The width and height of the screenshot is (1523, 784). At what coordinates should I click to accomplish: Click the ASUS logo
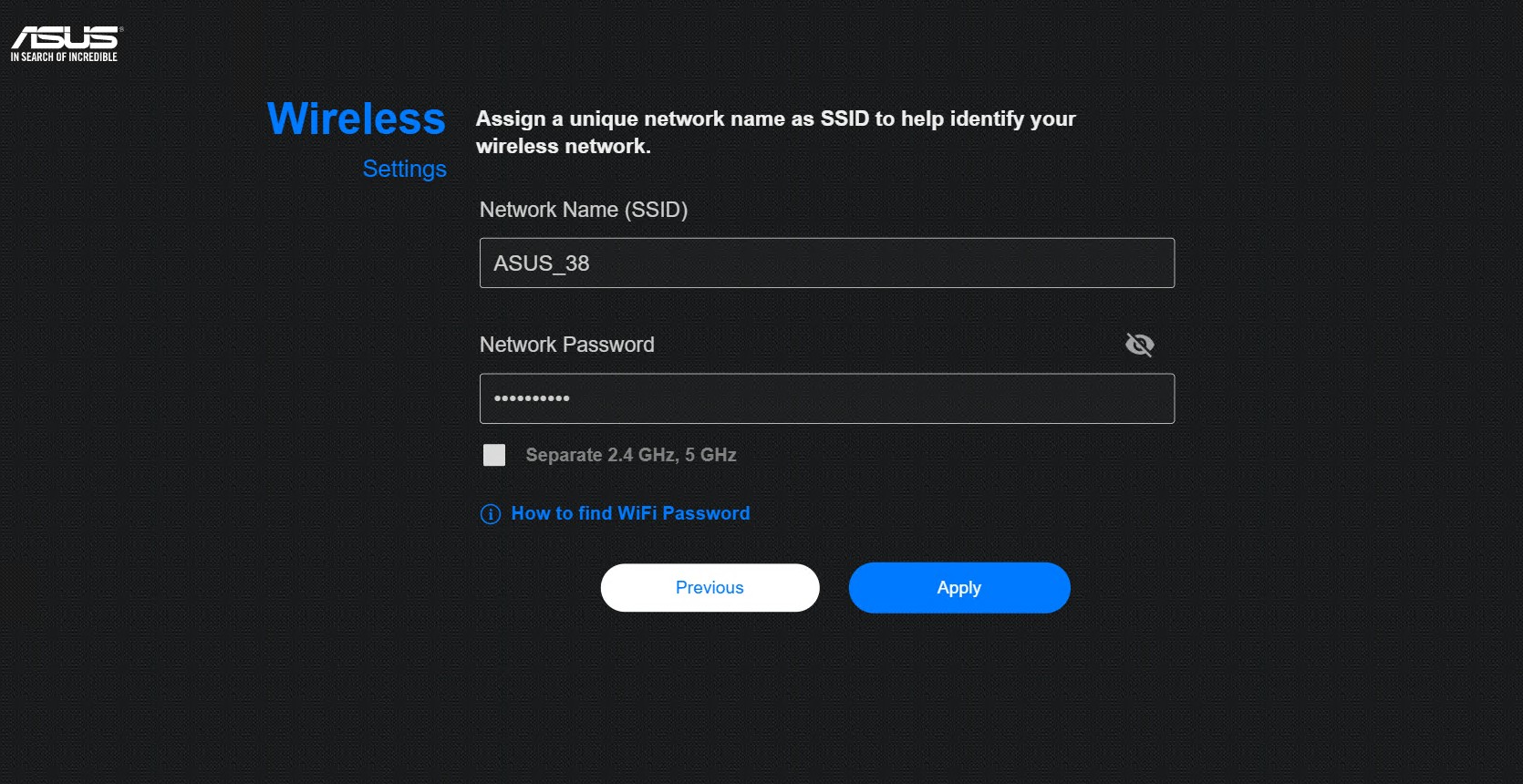pos(66,37)
